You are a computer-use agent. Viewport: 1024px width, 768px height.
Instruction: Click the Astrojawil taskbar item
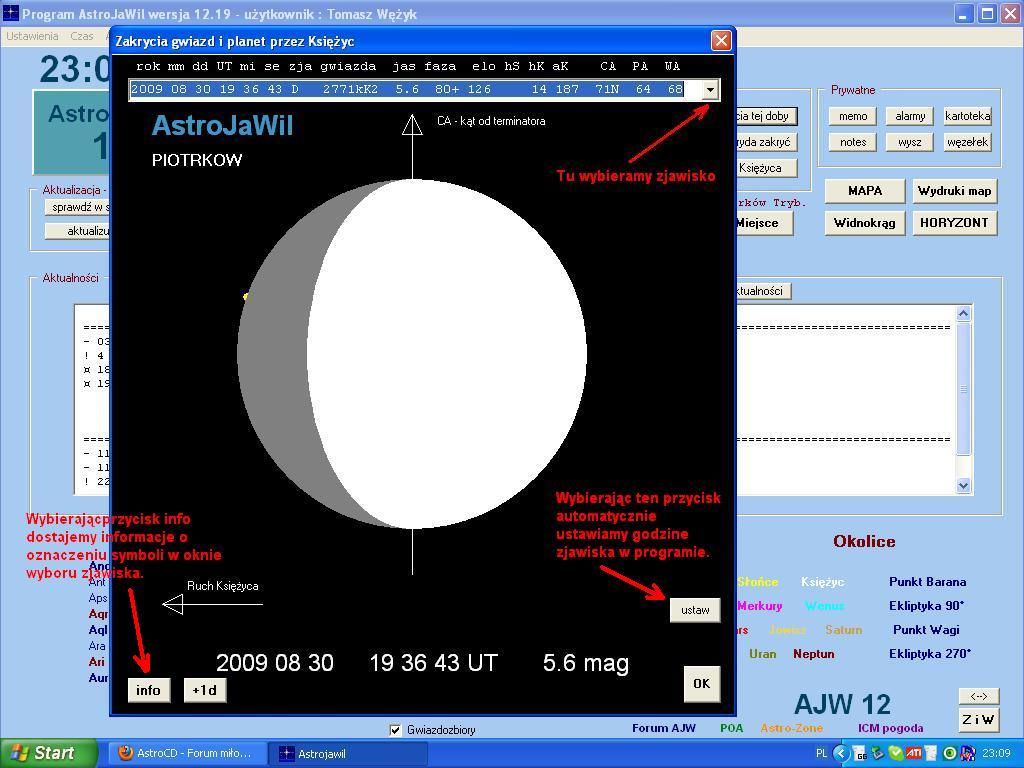tap(347, 754)
